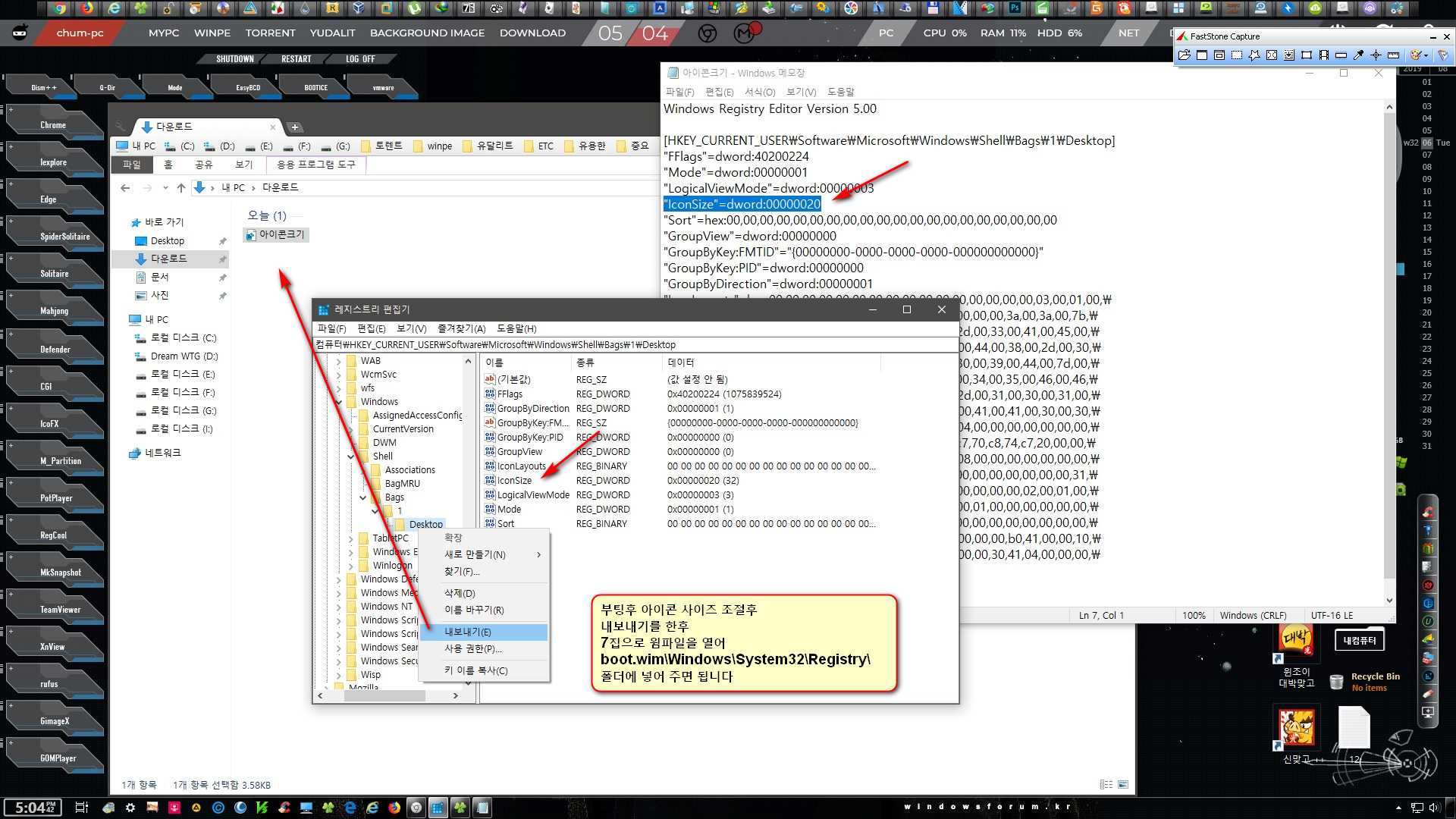
Task: Click the Notepad vertical scrollbar
Action: tap(1389, 353)
